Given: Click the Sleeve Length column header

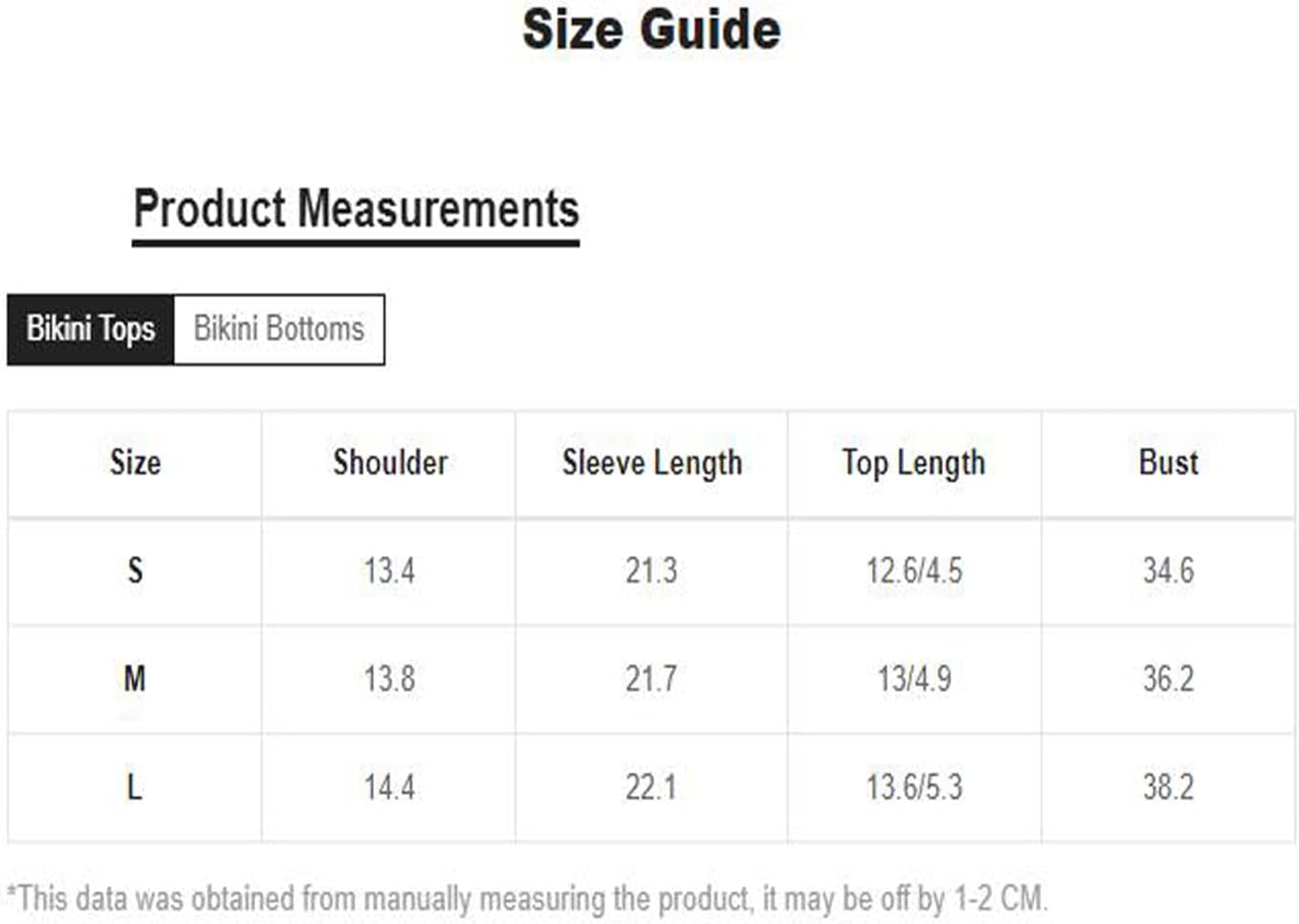Looking at the screenshot, I should click(x=652, y=464).
